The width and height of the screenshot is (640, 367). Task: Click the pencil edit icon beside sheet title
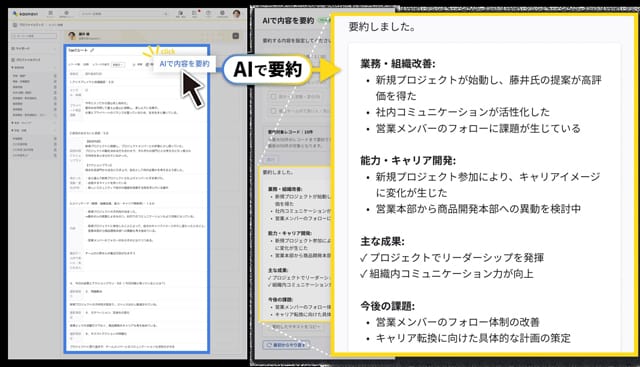pos(92,50)
